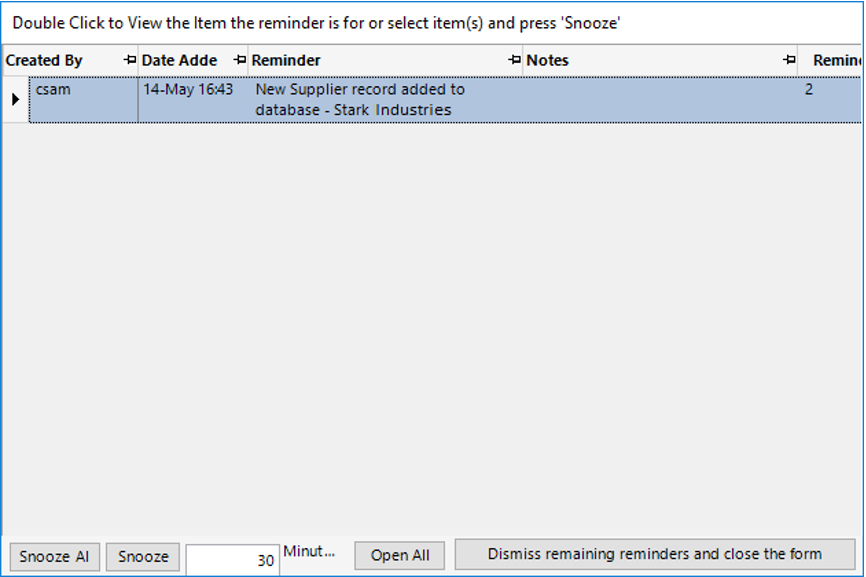Click the empty Notes cell in the row
The image size is (866, 577).
point(660,100)
